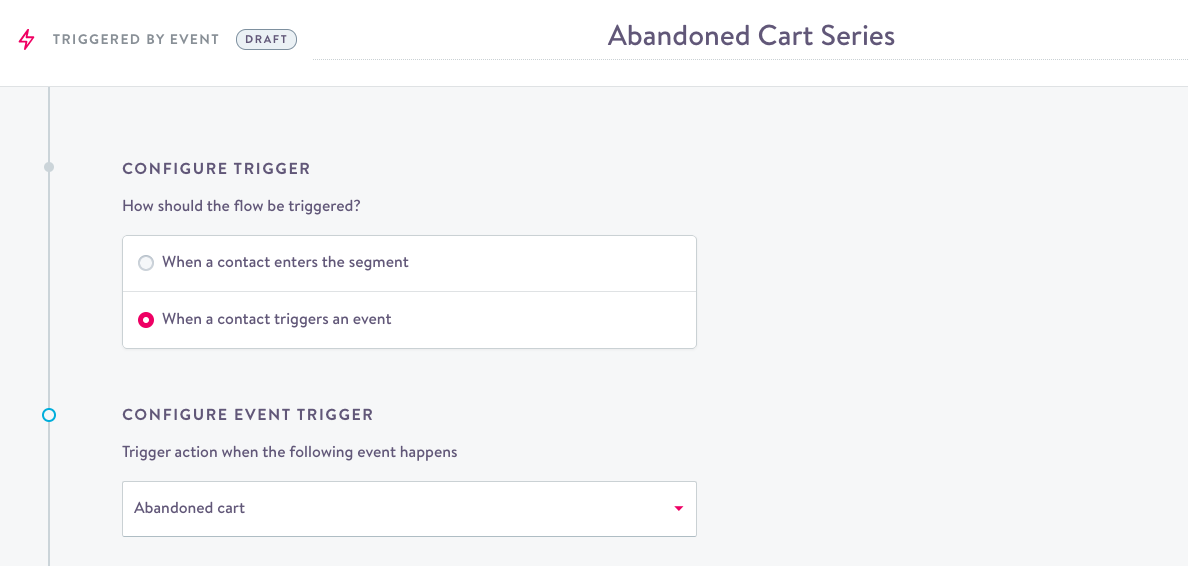
Task: Click the blue circle marker beside Configure Event Trigger
Action: click(x=49, y=415)
